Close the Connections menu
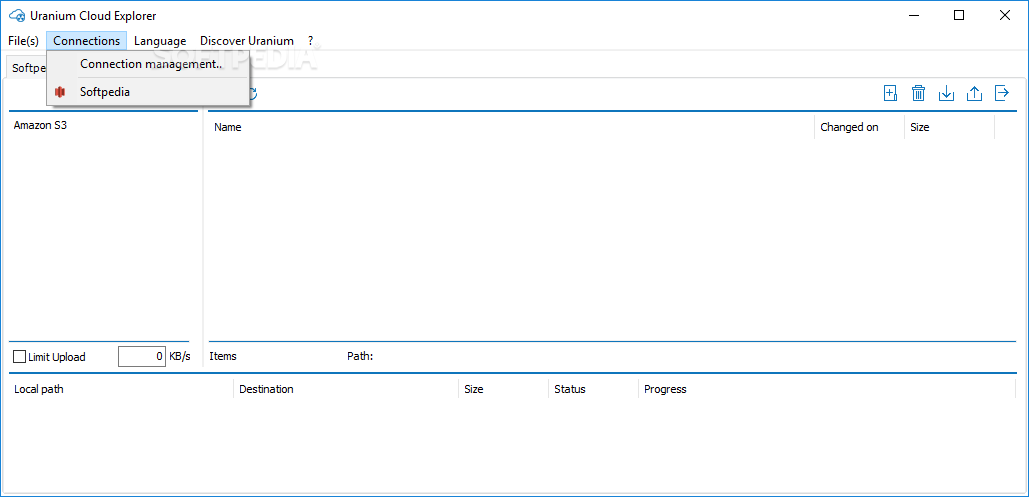The height and width of the screenshot is (497, 1029). point(87,41)
